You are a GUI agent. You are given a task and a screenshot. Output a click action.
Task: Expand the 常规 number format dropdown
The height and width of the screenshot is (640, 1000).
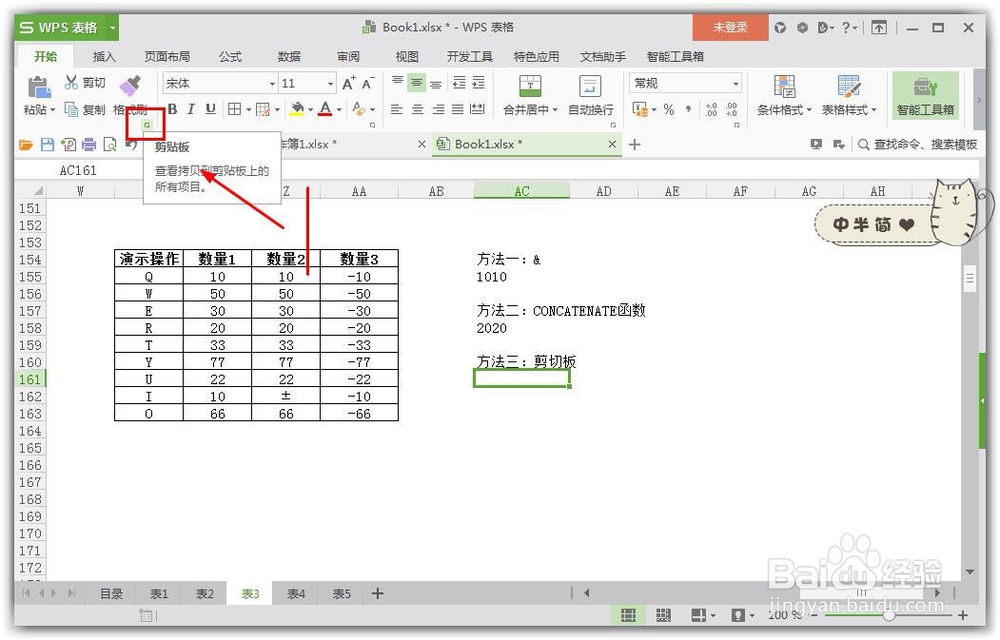pos(736,83)
